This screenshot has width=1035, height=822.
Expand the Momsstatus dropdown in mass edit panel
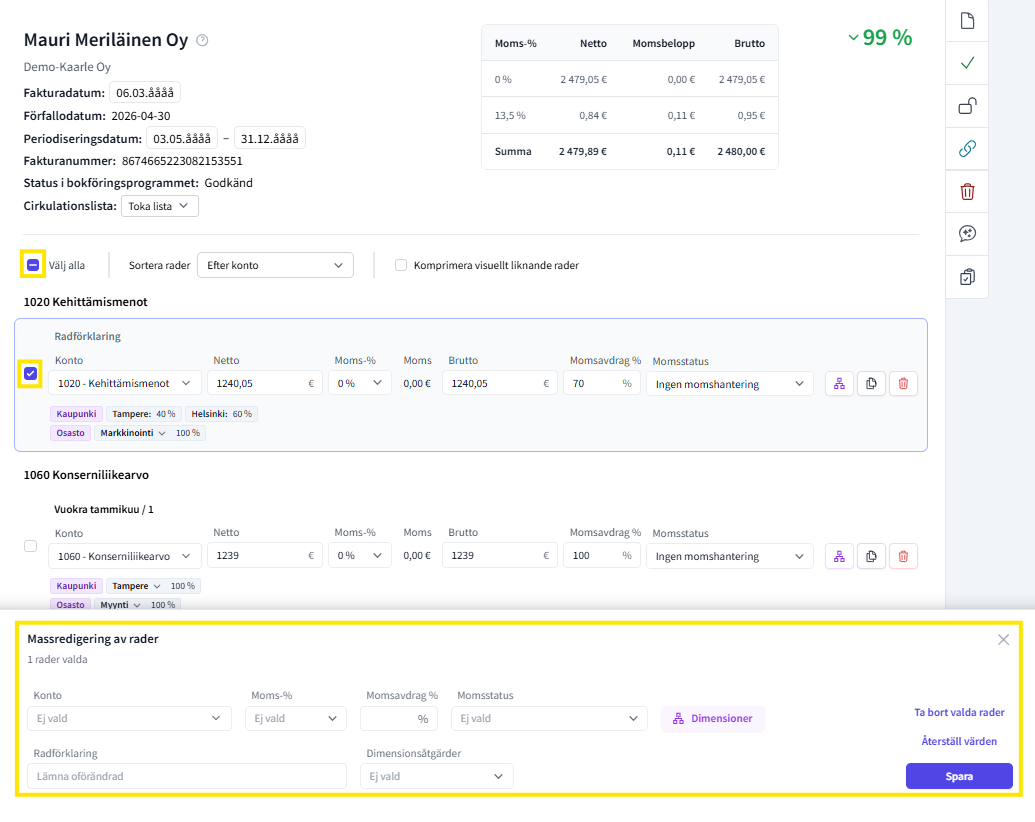tap(549, 718)
